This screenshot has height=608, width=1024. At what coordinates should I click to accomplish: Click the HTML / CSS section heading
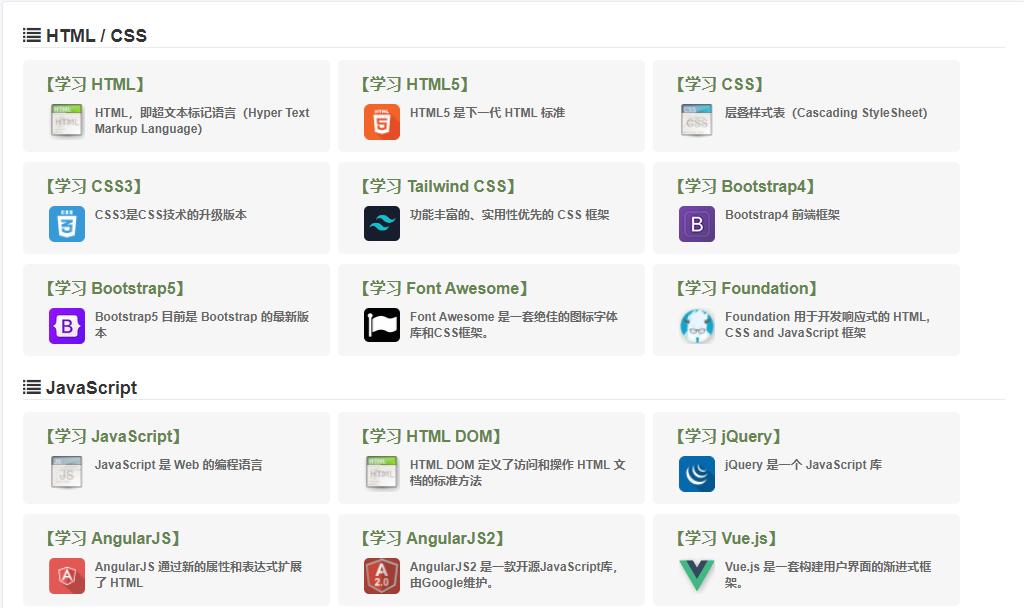click(x=97, y=35)
